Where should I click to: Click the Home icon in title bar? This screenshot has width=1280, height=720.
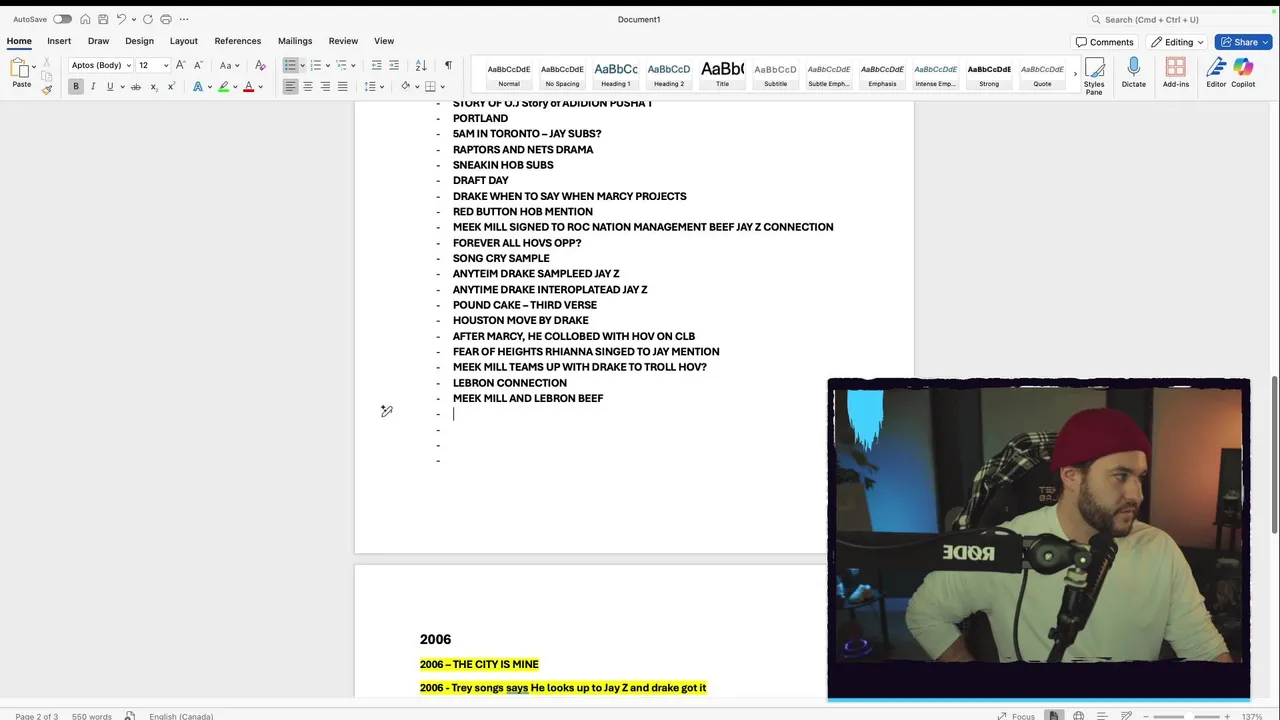85,19
